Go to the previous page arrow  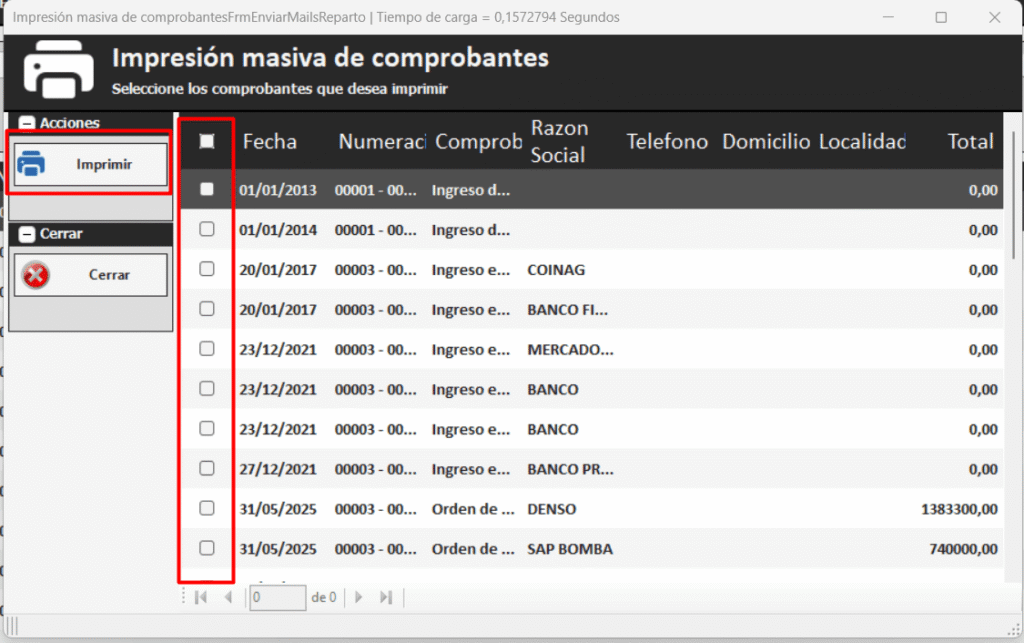pyautogui.click(x=228, y=598)
